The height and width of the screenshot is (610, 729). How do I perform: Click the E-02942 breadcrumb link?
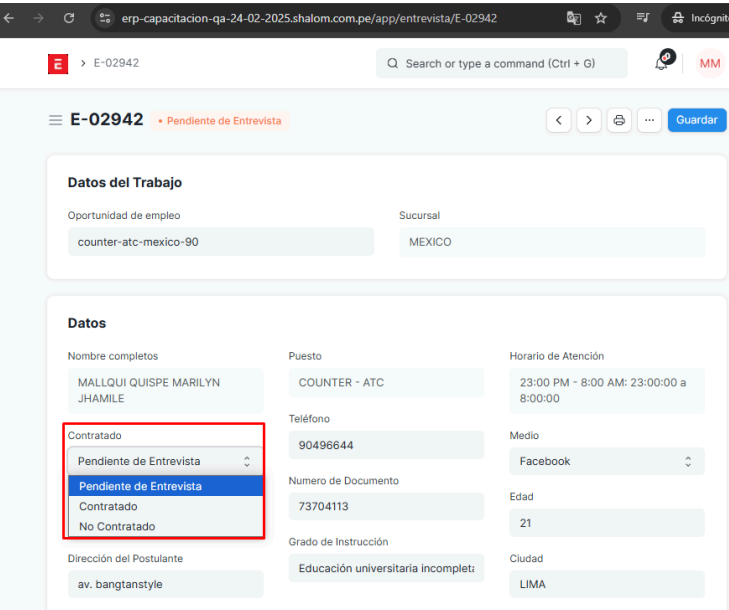116,63
